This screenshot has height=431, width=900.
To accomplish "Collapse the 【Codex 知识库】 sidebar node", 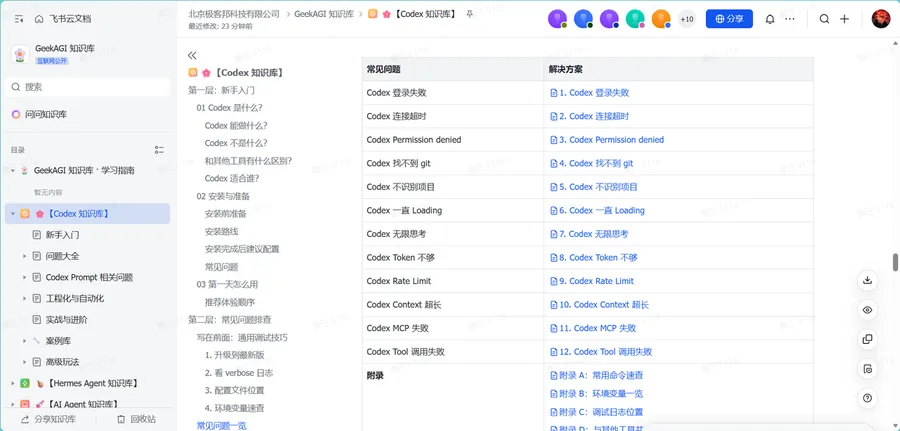I will (13, 214).
